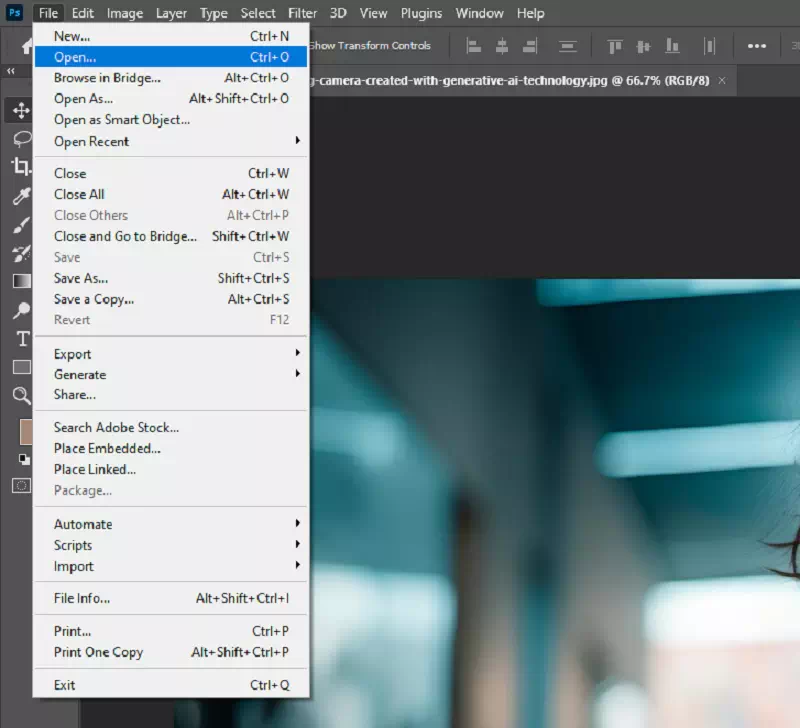Screen dimensions: 800x728
Task: Select the Lasso tool
Action: click(x=21, y=138)
